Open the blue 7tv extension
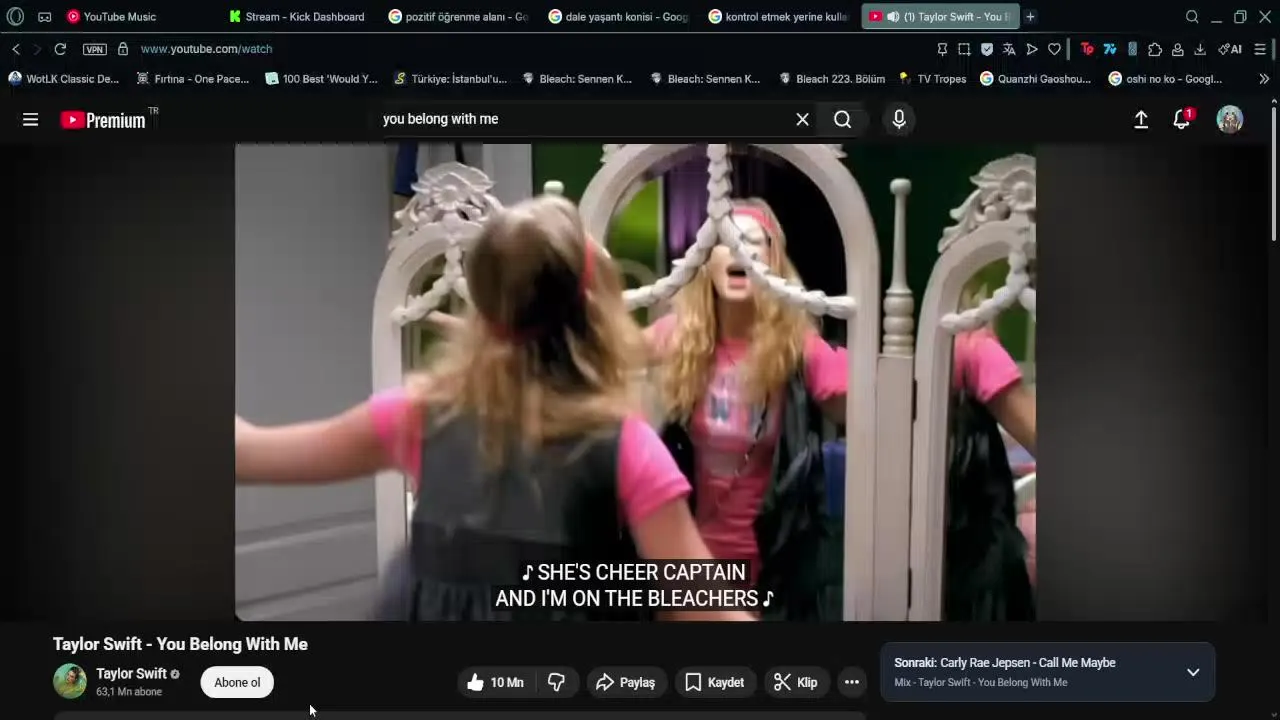The height and width of the screenshot is (720, 1280). (1110, 49)
